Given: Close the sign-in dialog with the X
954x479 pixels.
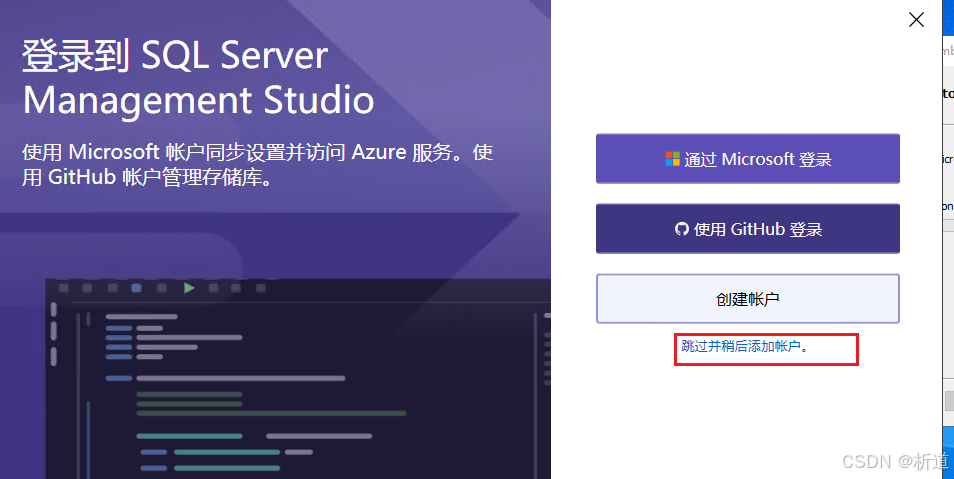Looking at the screenshot, I should [x=915, y=20].
